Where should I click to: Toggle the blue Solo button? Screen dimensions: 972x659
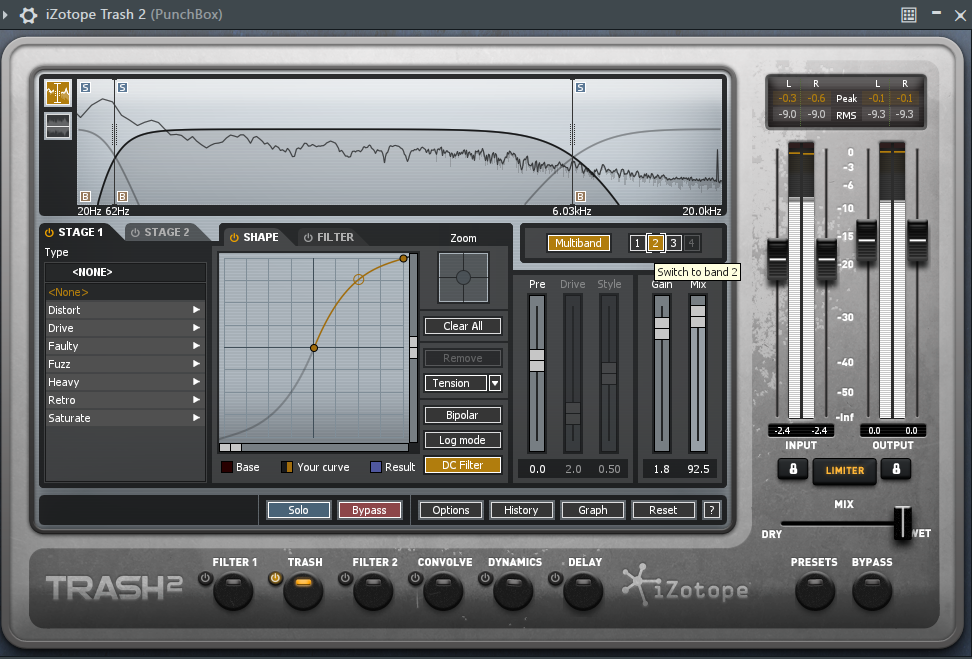(x=299, y=510)
